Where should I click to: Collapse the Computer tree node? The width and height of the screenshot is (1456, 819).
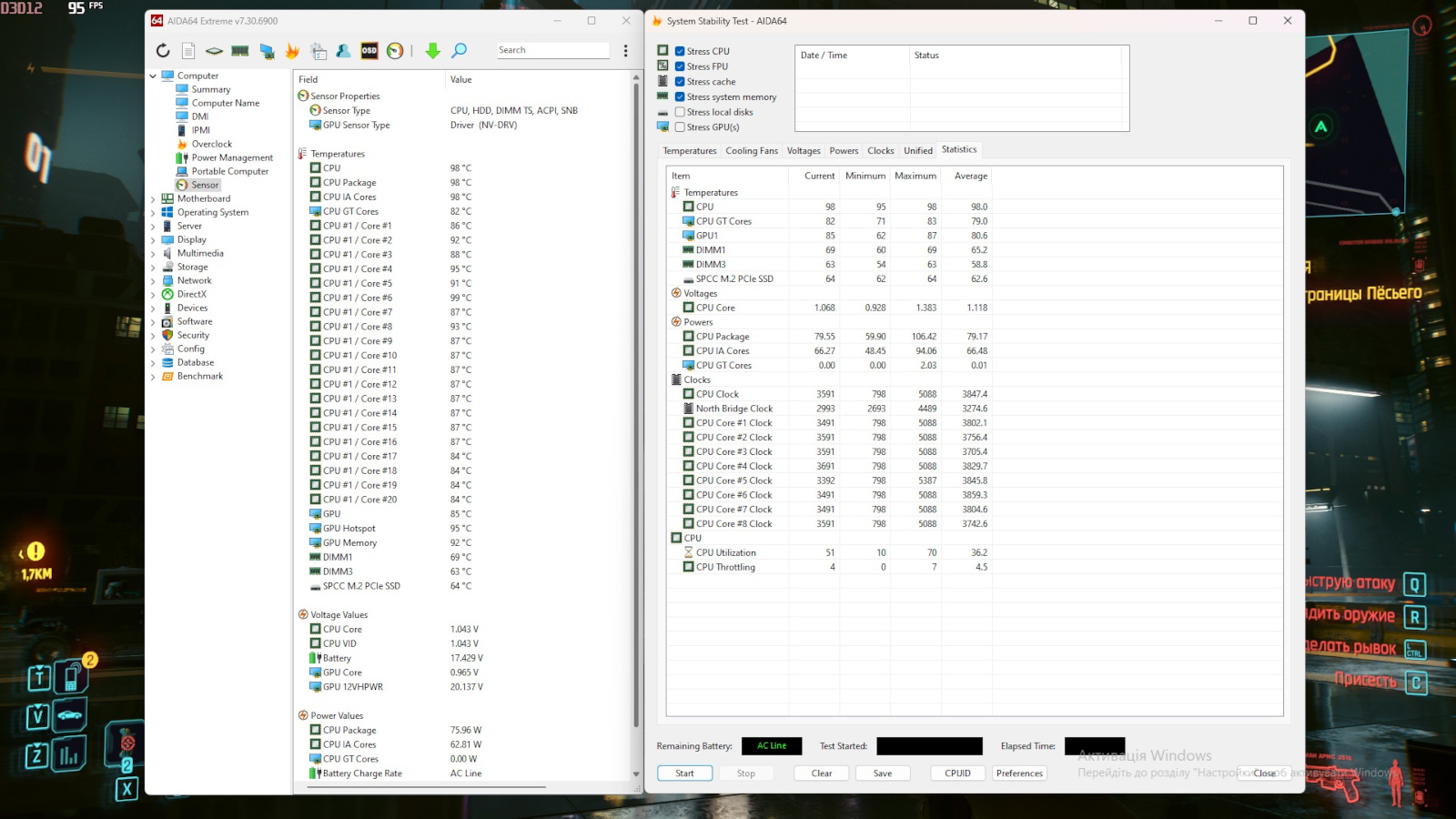click(153, 76)
